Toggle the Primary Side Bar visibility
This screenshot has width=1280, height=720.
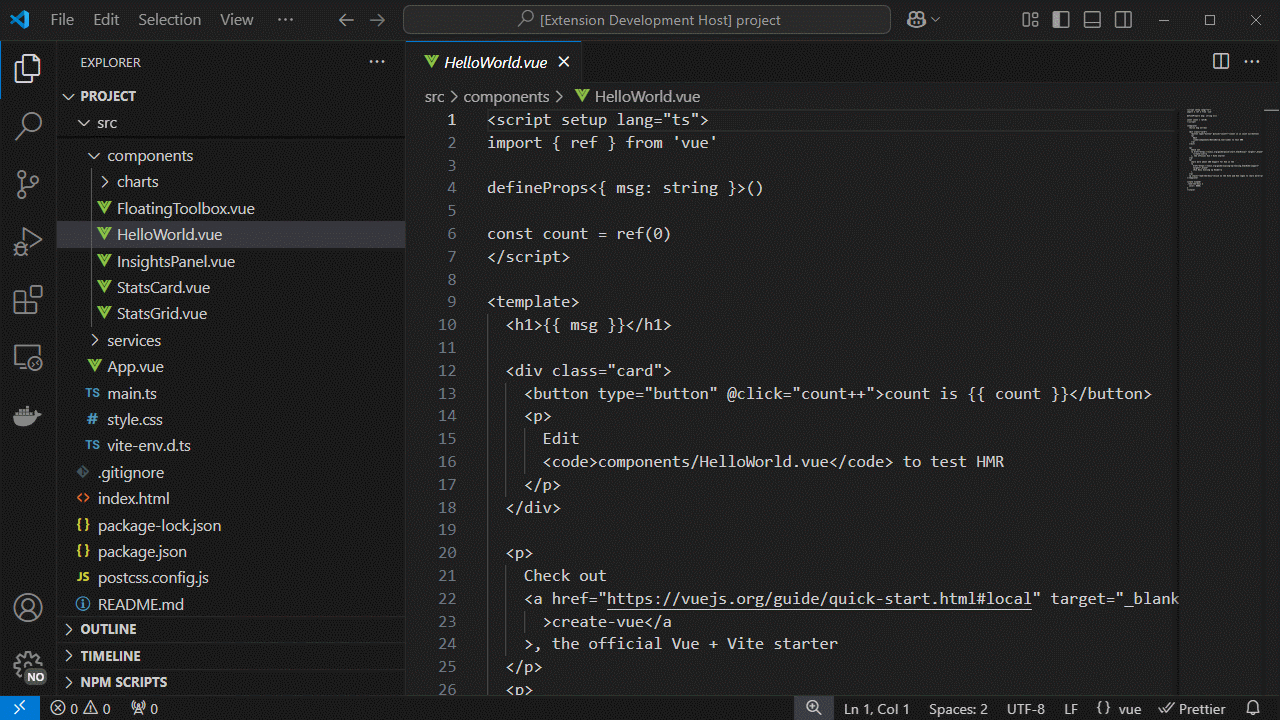1060,19
